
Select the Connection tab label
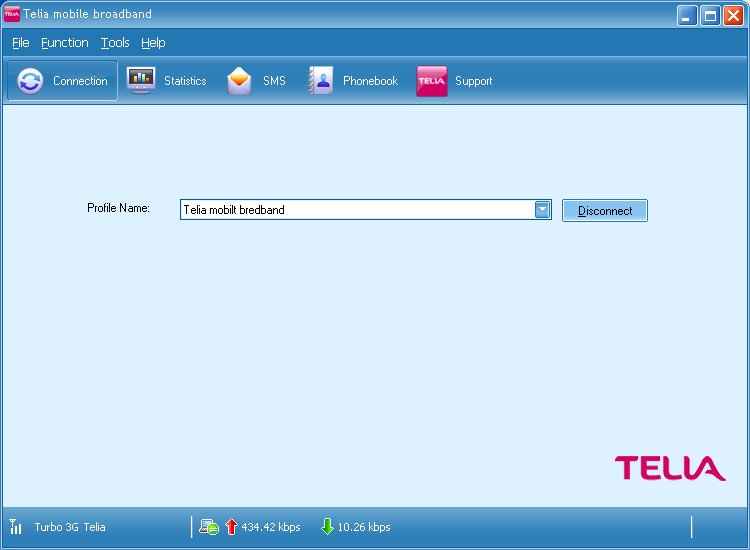[80, 81]
